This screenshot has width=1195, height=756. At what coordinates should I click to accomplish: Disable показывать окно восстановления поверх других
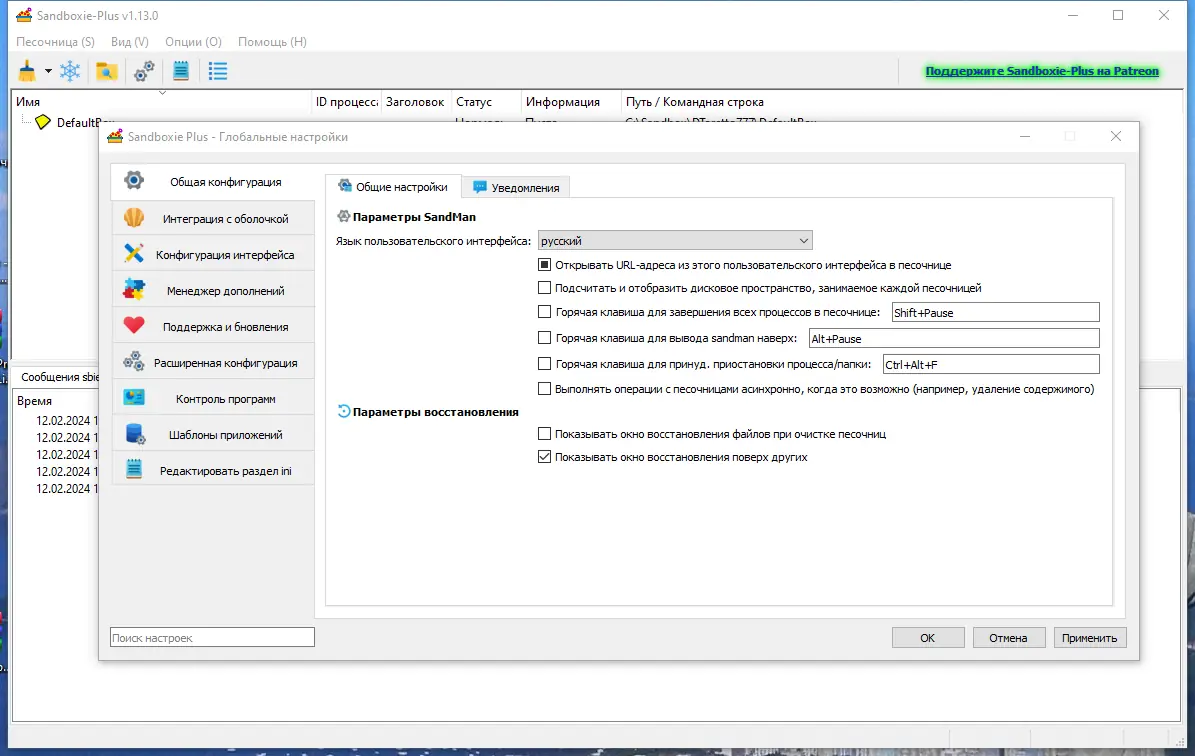coord(544,456)
